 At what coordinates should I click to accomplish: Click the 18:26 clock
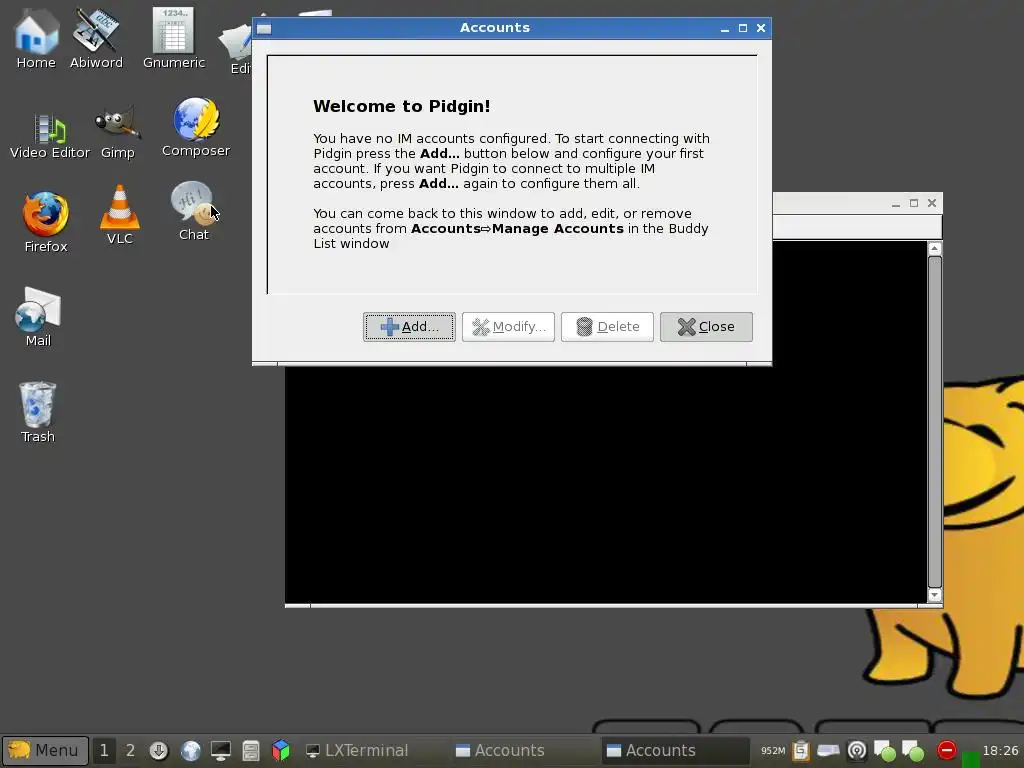coord(1000,751)
